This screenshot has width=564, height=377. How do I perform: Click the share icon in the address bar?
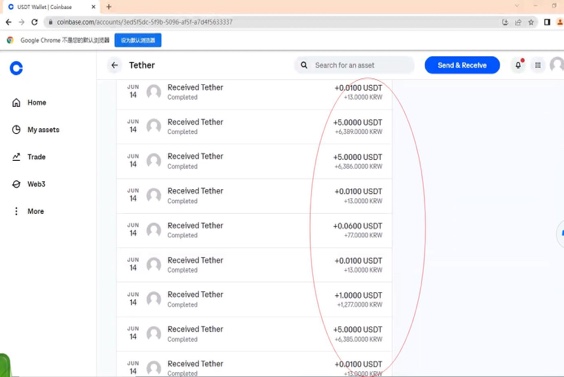tap(518, 22)
